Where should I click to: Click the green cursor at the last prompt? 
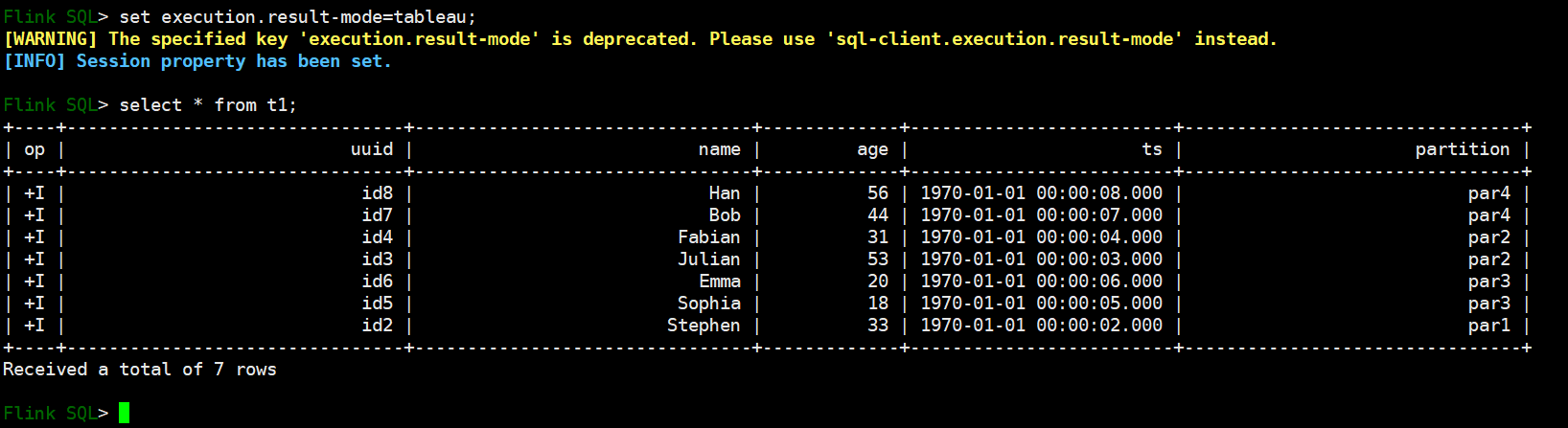pyautogui.click(x=124, y=413)
